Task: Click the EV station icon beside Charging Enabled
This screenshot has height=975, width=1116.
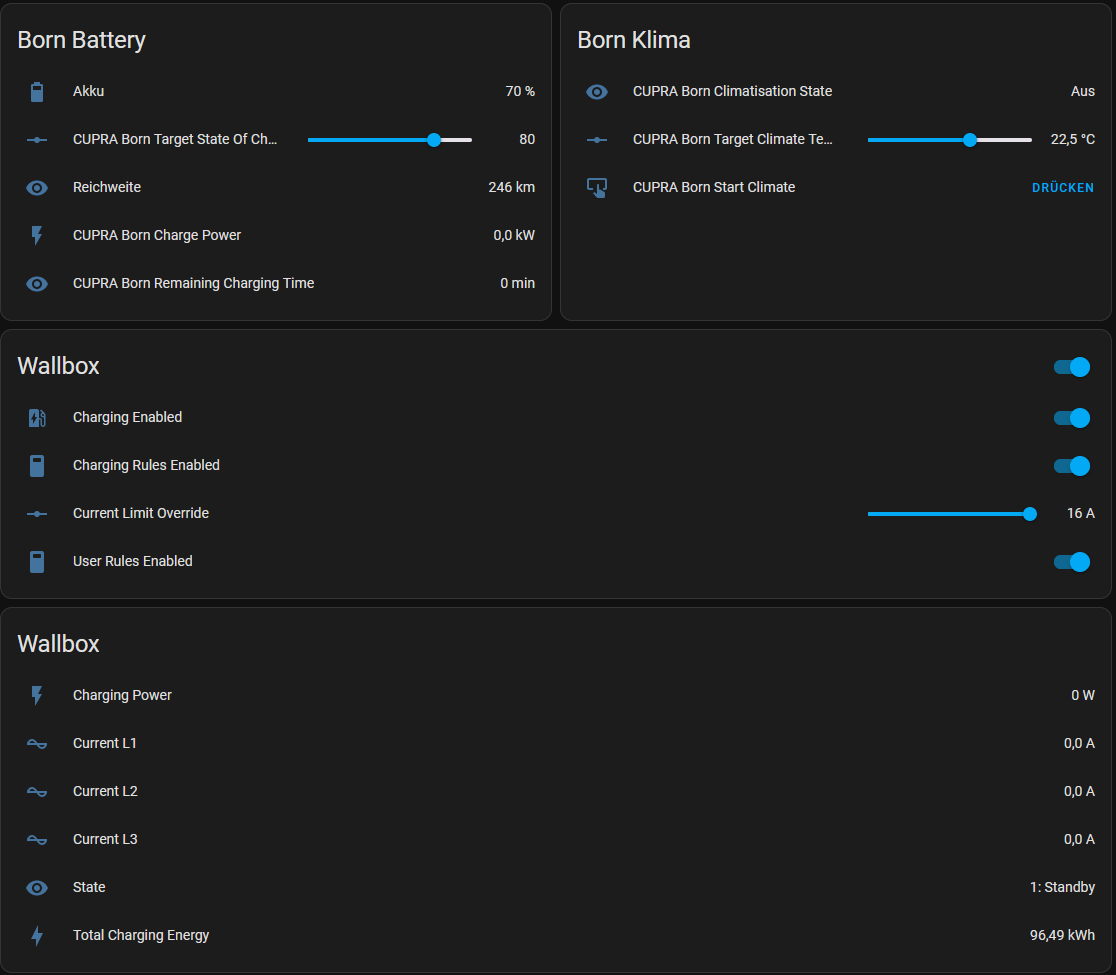Action: pos(37,418)
